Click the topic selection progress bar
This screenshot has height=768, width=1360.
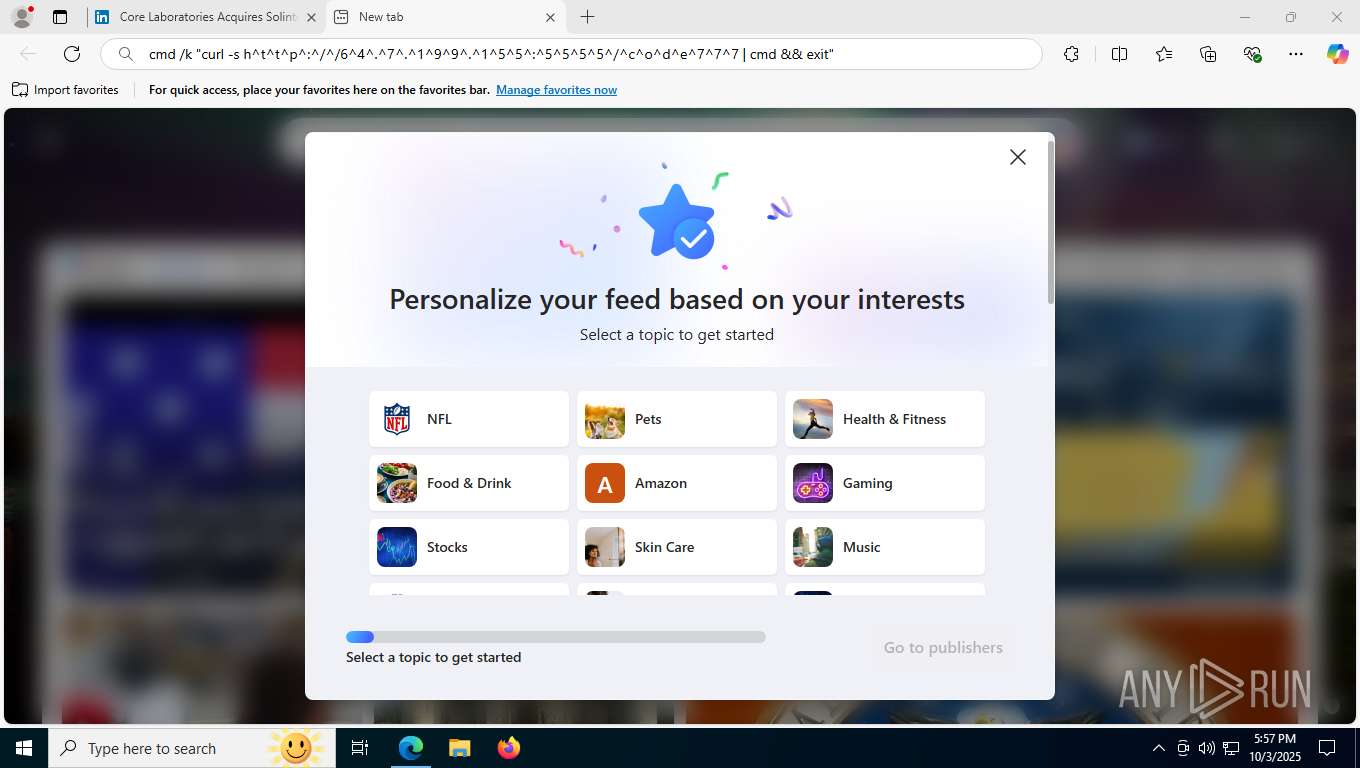556,637
